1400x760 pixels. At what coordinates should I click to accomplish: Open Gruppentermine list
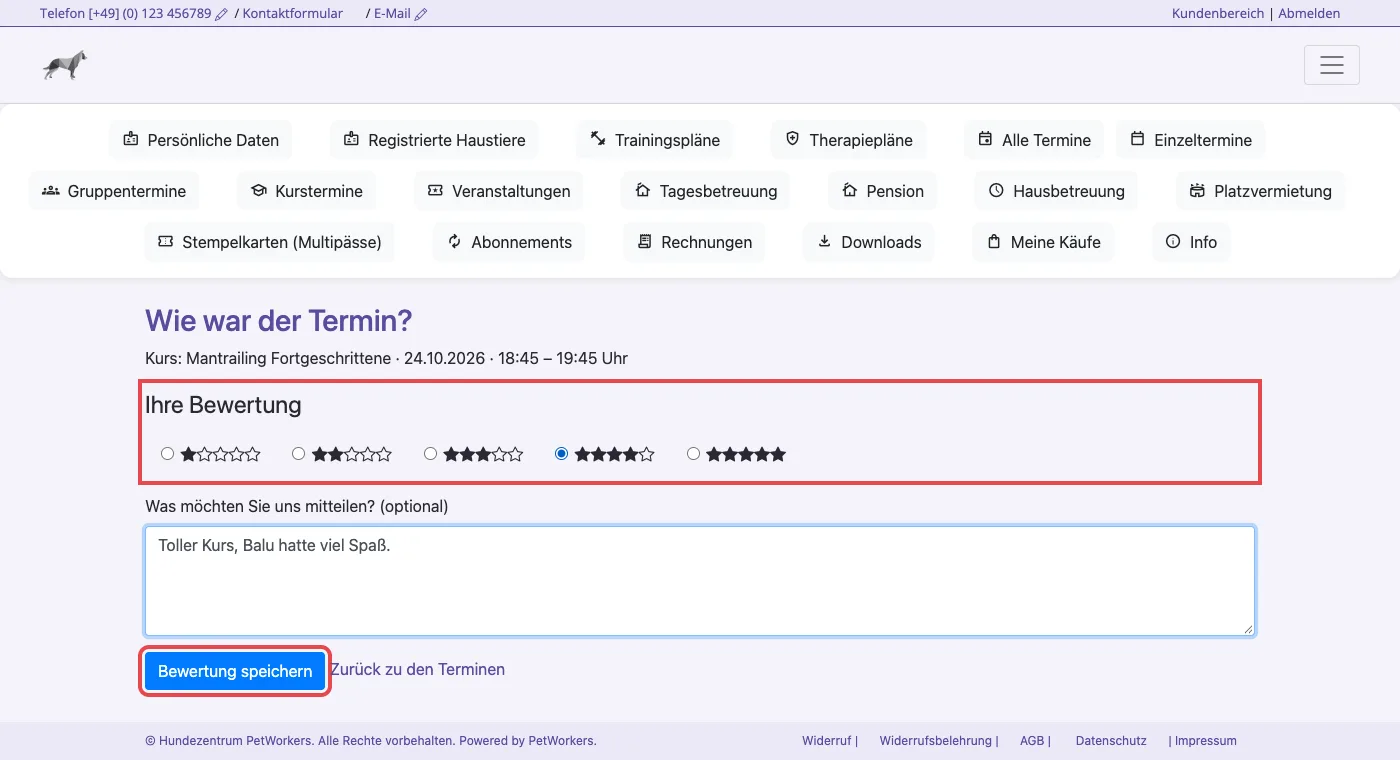[114, 191]
